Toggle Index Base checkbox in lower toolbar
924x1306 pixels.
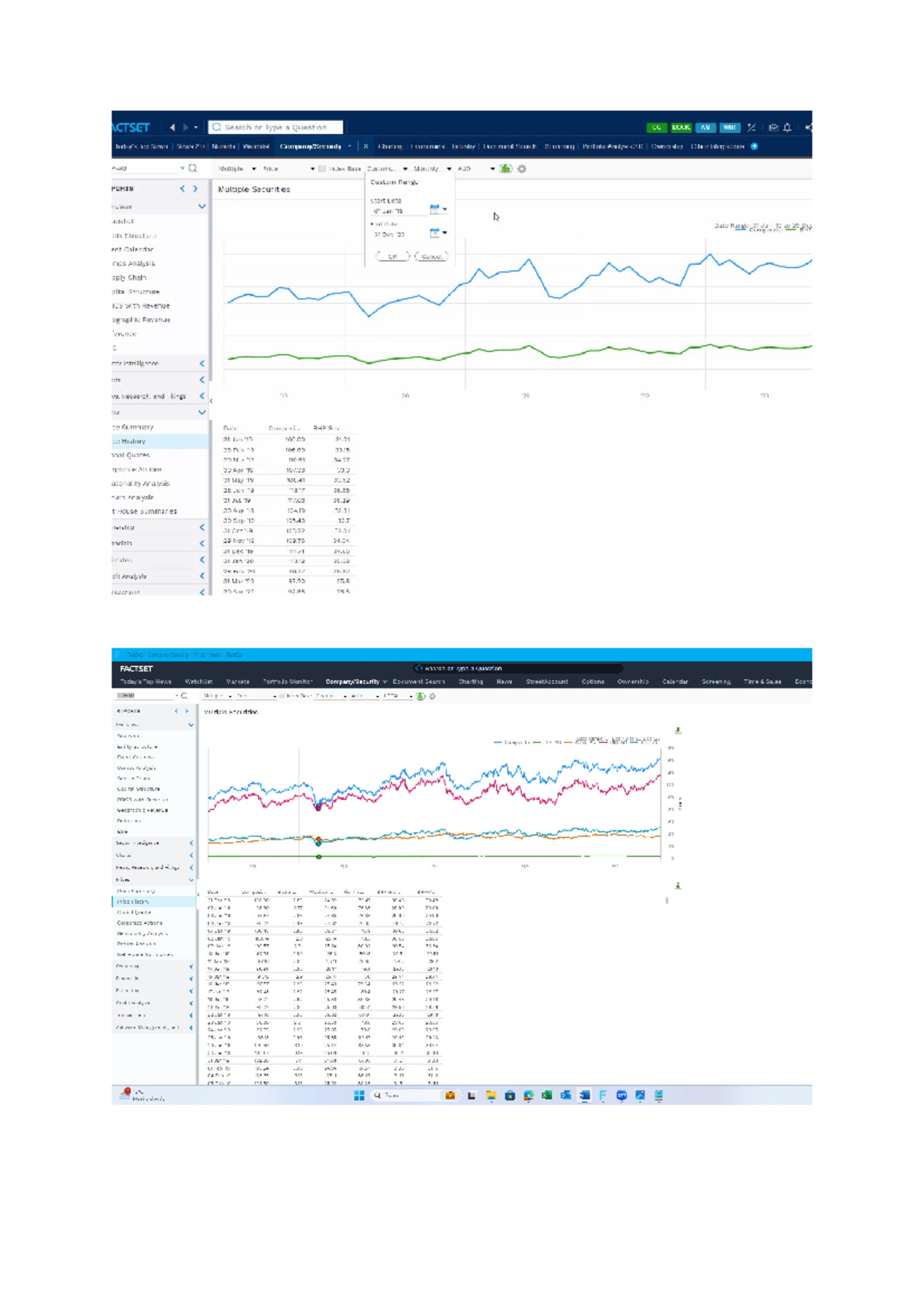pyautogui.click(x=282, y=696)
